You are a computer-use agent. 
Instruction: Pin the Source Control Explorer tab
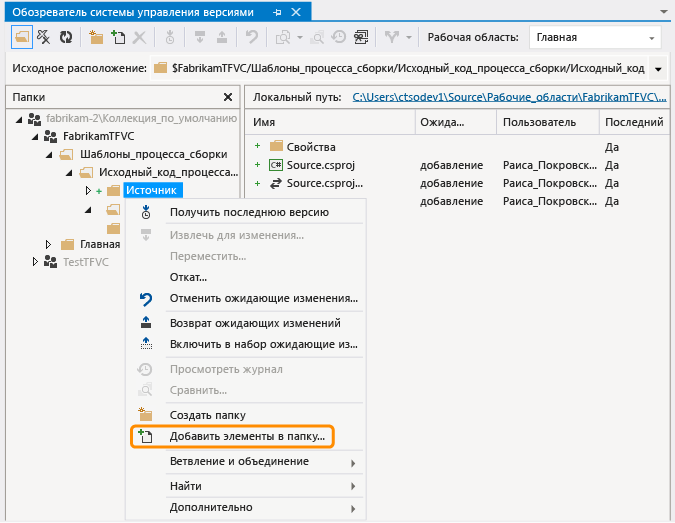[x=278, y=12]
